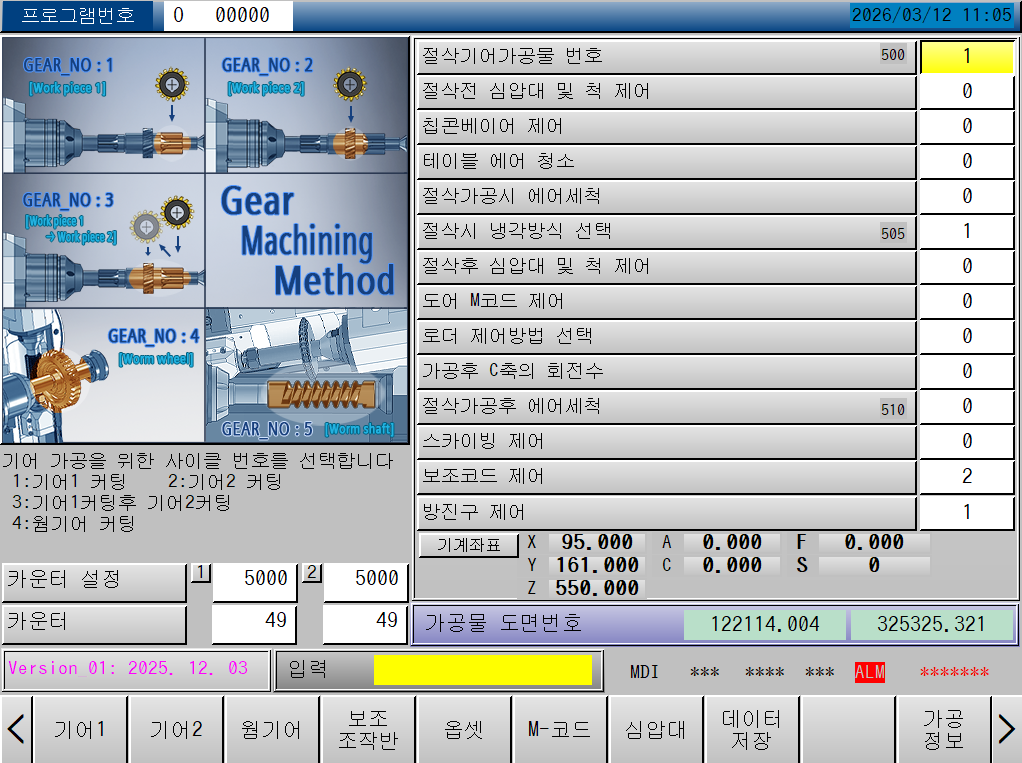
Task: Select the 절삭후 심압대 및 척 제어 row
Action: [666, 267]
